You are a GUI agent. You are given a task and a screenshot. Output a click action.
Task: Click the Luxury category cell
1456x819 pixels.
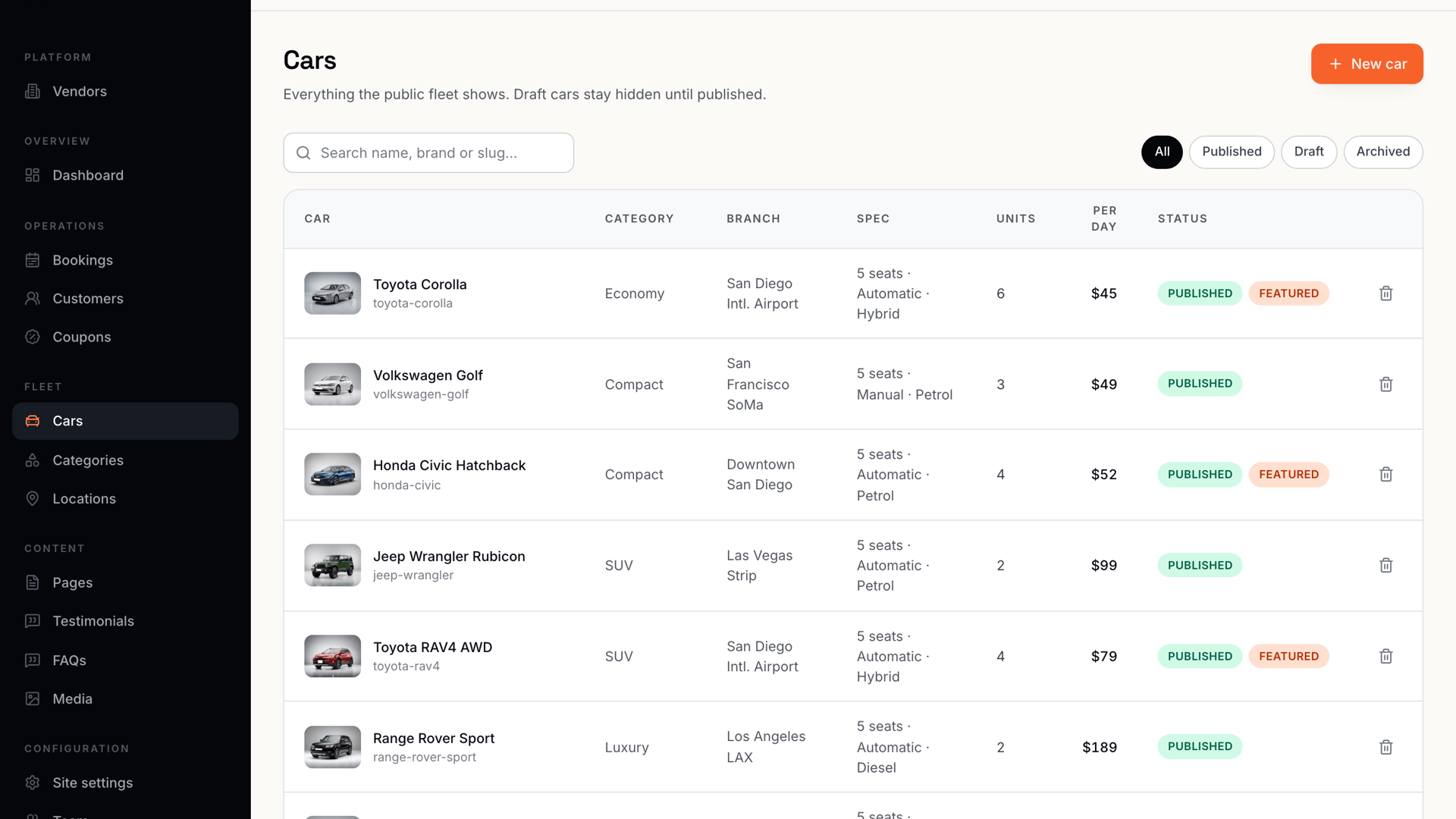coord(626,748)
